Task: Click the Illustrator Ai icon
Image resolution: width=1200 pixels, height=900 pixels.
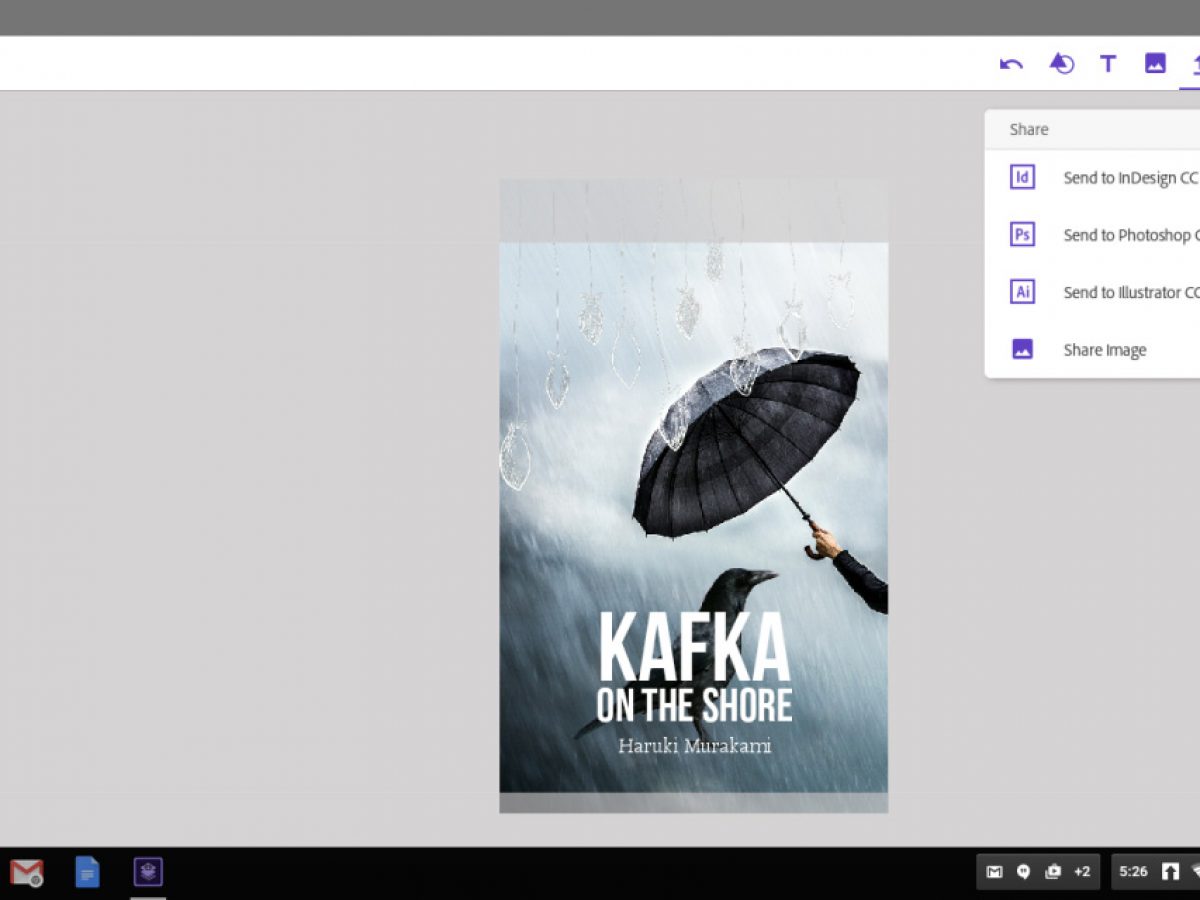Action: (x=1022, y=292)
